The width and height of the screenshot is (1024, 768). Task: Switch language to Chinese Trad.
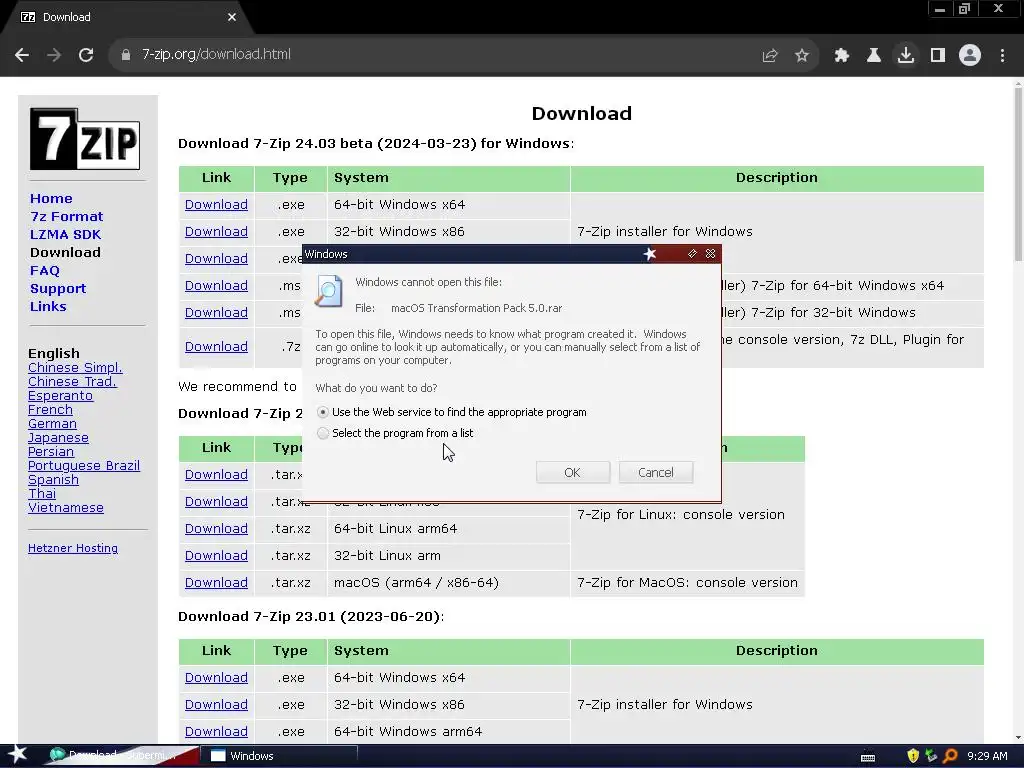click(72, 381)
